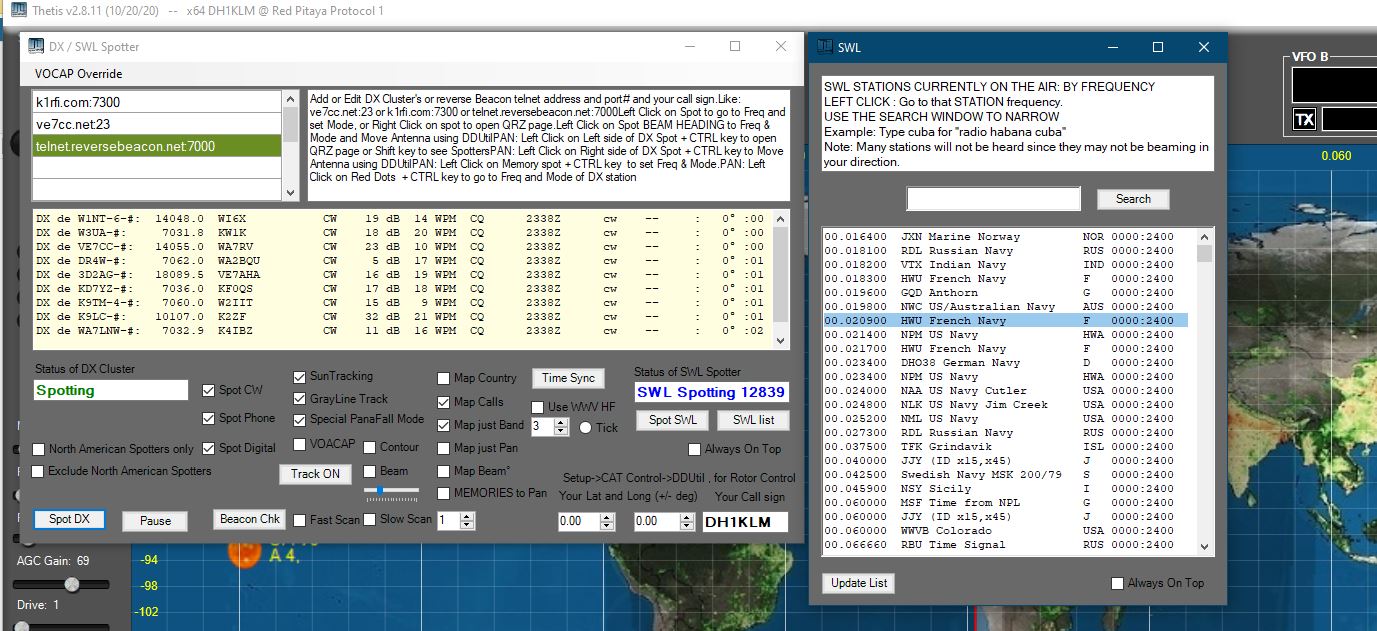Open the VOCAP Override menu
Viewport: 1377px width, 631px height.
pos(78,74)
